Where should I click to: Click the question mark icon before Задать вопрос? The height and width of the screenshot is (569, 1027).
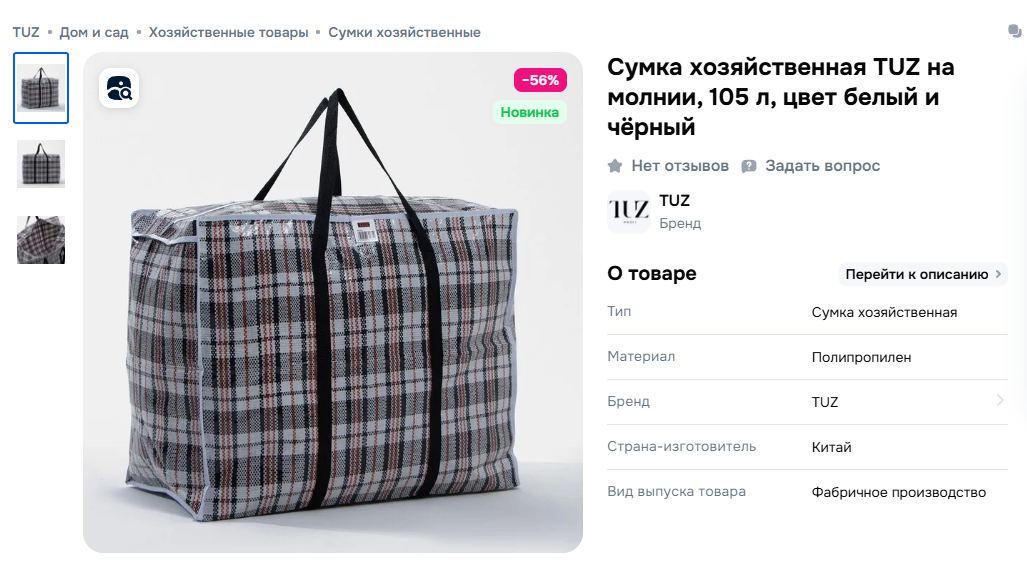pyautogui.click(x=749, y=166)
